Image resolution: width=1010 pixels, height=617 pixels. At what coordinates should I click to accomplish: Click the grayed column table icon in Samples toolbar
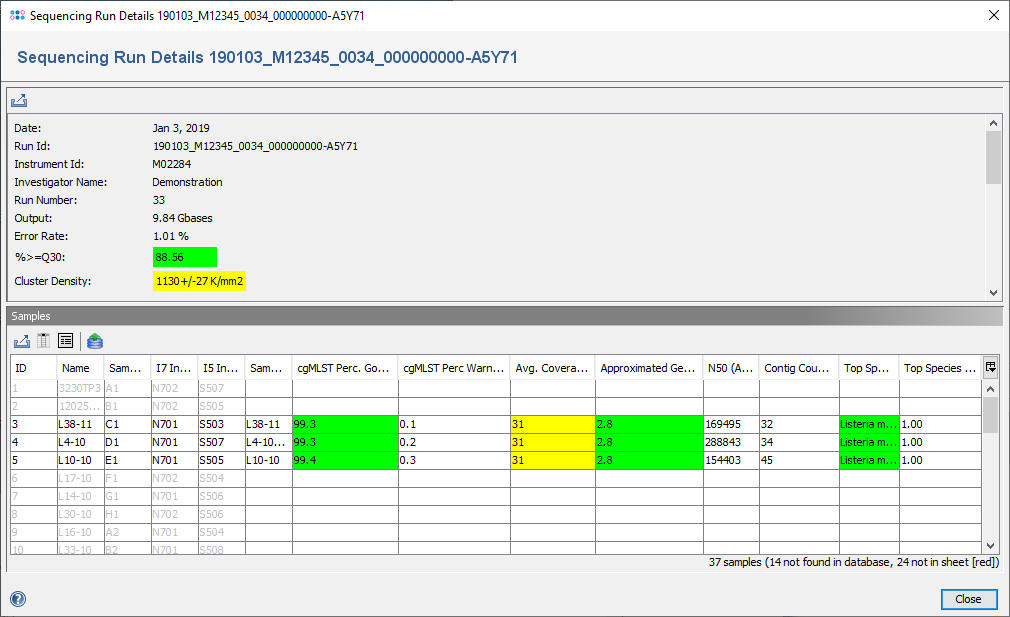click(43, 341)
